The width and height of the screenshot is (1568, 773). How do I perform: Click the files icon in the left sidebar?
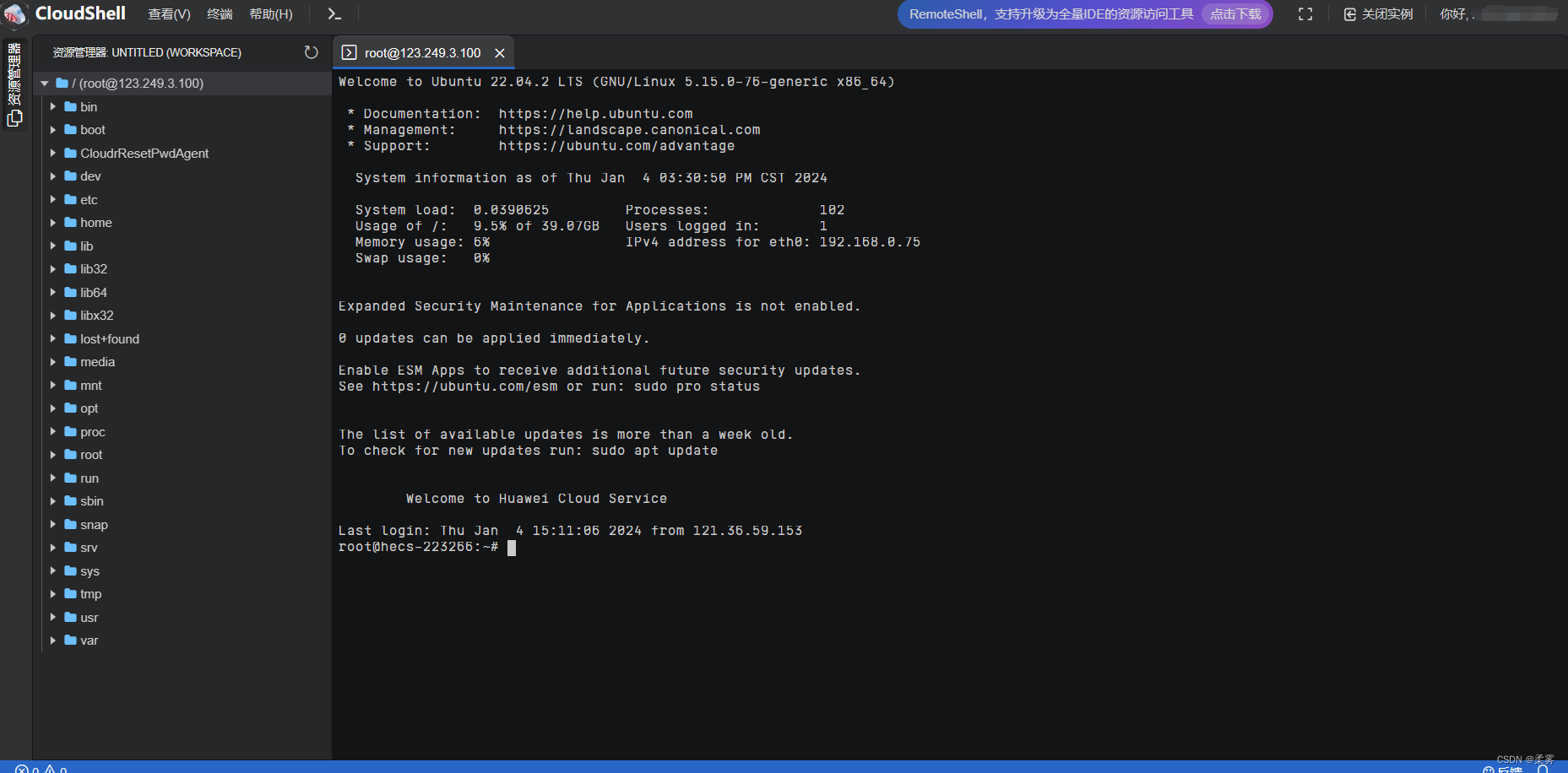click(14, 119)
